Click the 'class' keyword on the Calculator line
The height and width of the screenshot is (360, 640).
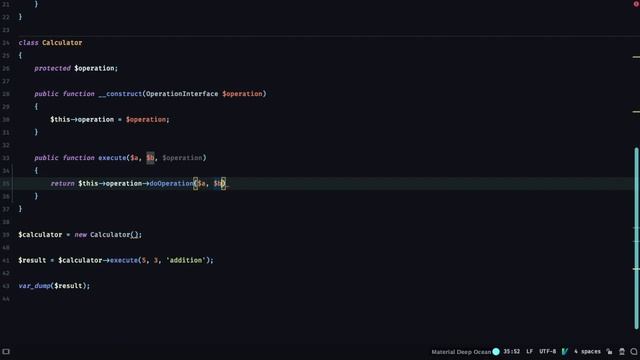[x=28, y=43]
